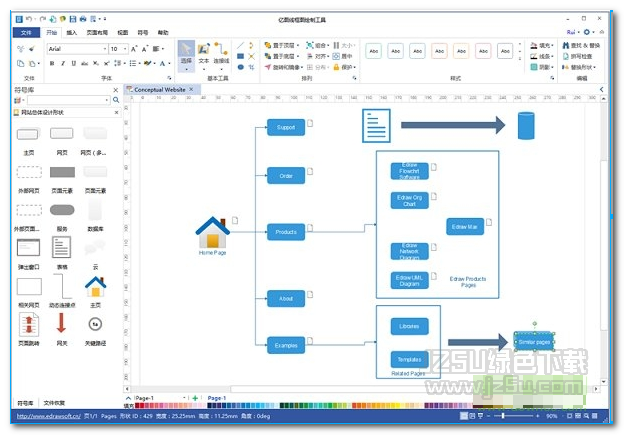The height and width of the screenshot is (435, 624).
Task: Select the 页面跳转 shape in library
Action: (29, 324)
